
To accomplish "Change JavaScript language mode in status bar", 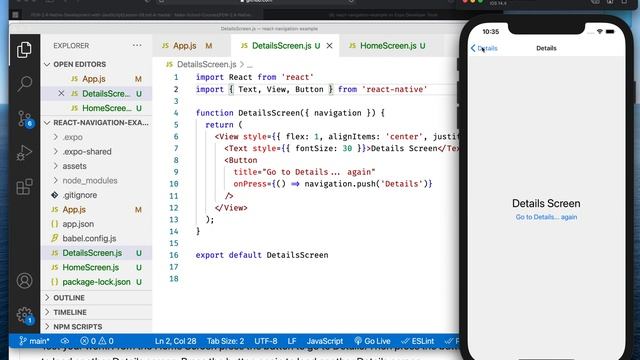I will 325,341.
